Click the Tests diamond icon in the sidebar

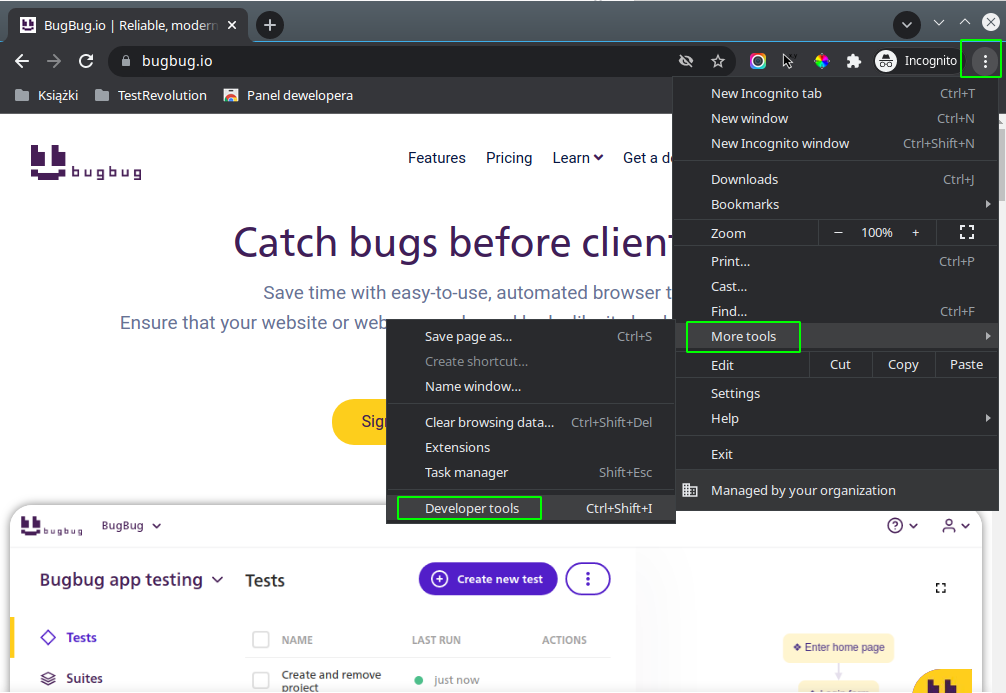pos(48,637)
